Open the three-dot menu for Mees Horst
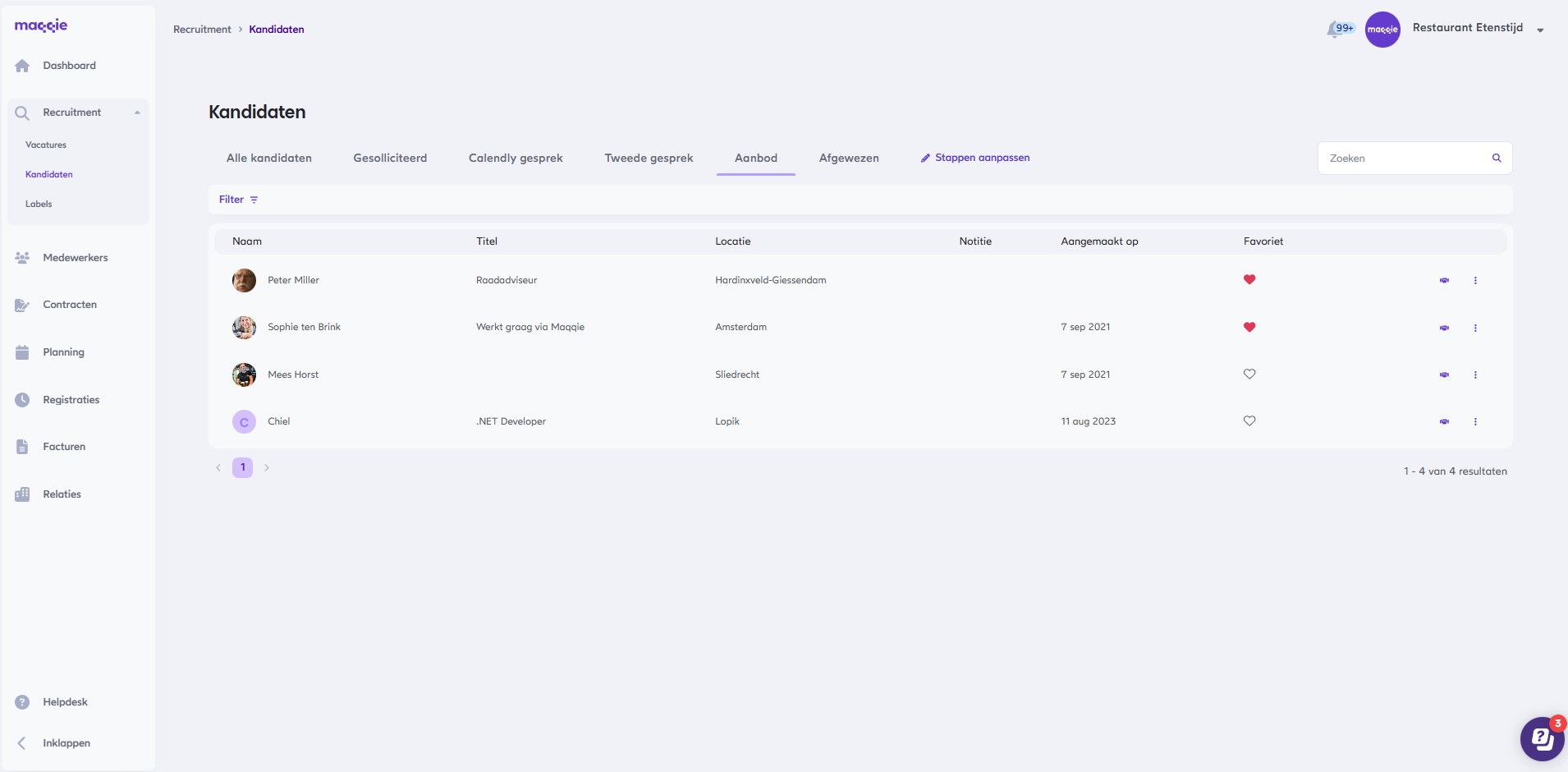This screenshot has width=1568, height=772. coord(1475,375)
